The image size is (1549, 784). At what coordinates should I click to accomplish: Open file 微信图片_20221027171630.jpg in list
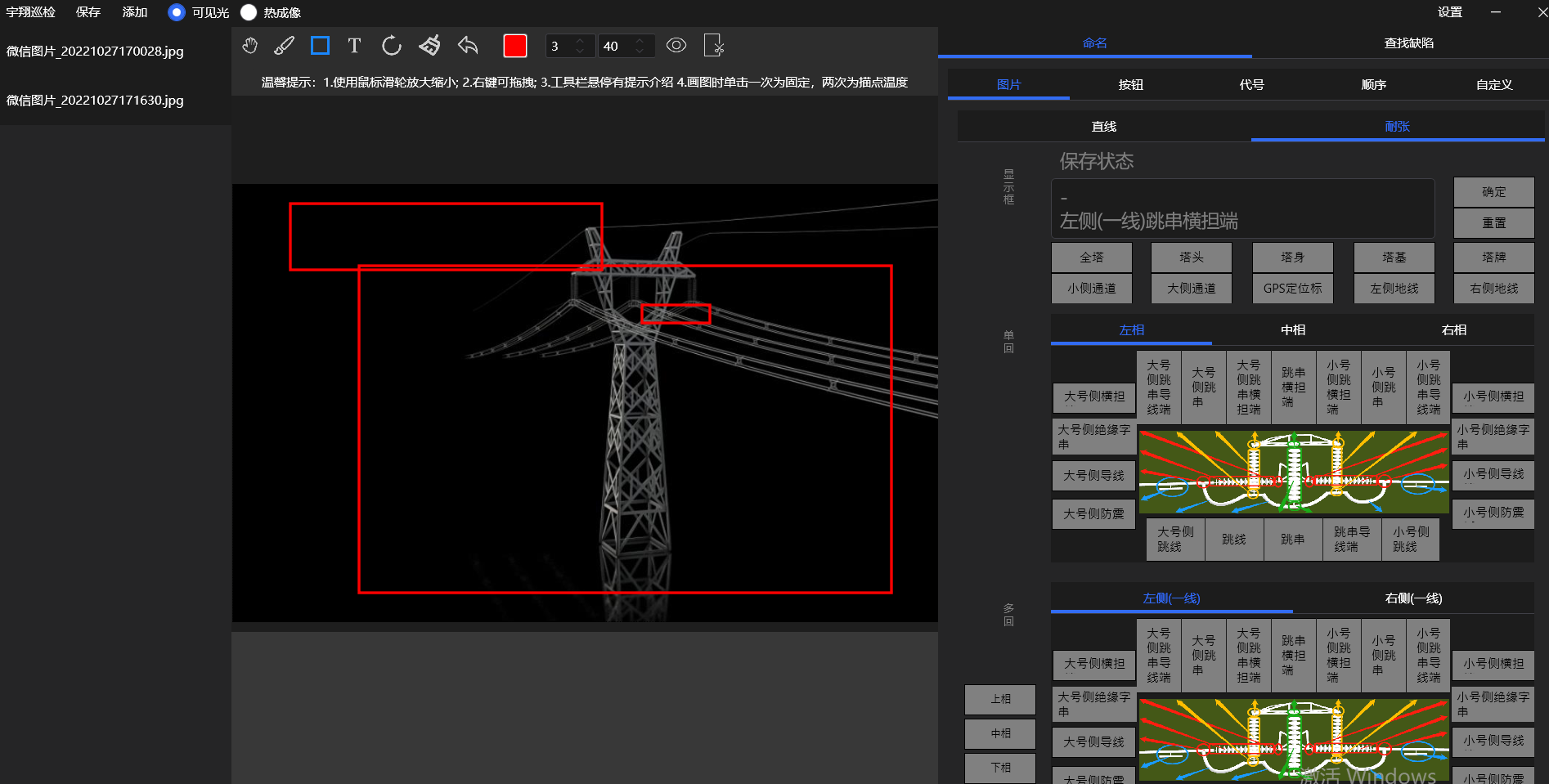click(95, 101)
